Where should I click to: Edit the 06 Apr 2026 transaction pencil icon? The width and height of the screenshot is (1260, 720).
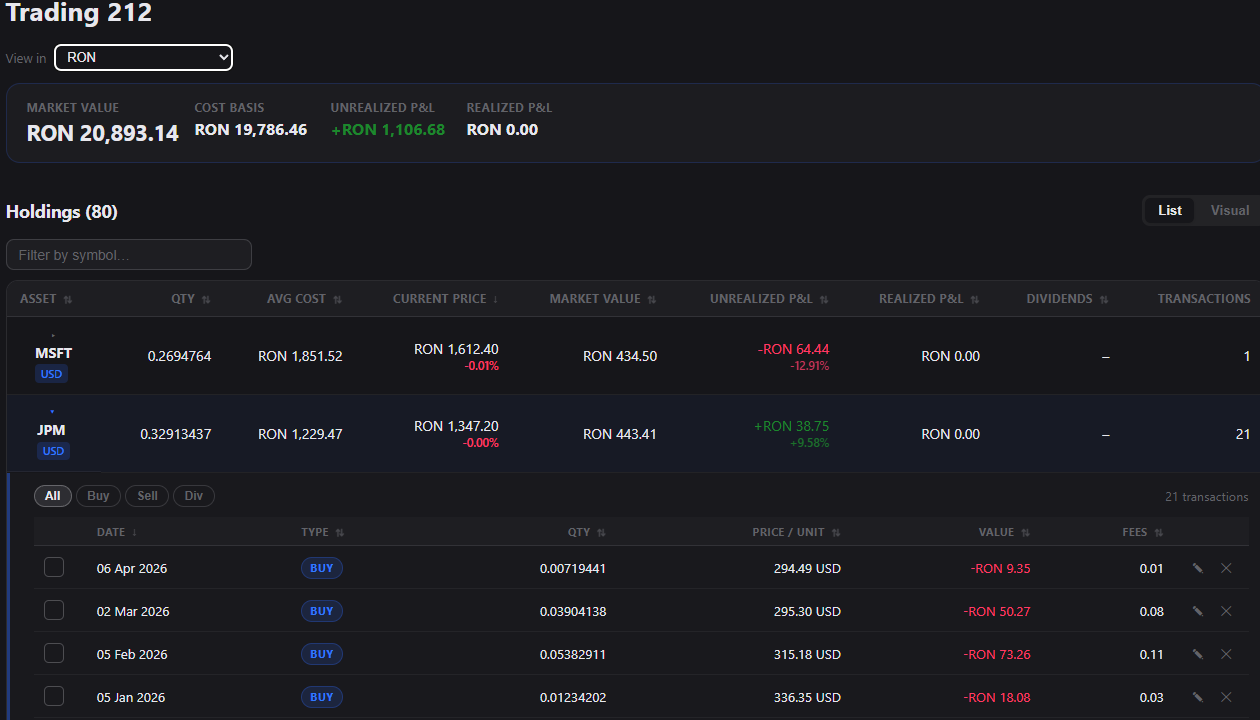[1198, 568]
